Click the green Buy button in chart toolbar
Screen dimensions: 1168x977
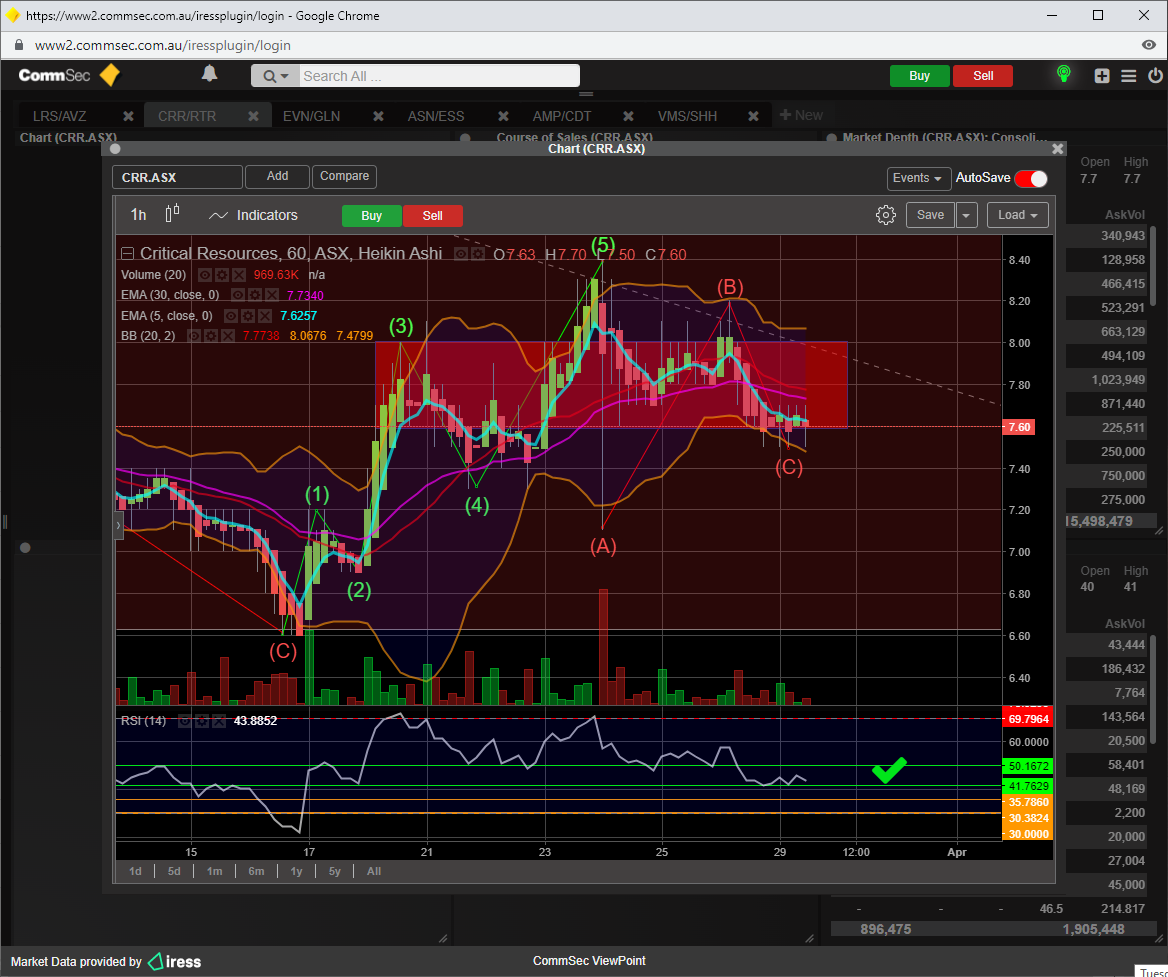371,216
